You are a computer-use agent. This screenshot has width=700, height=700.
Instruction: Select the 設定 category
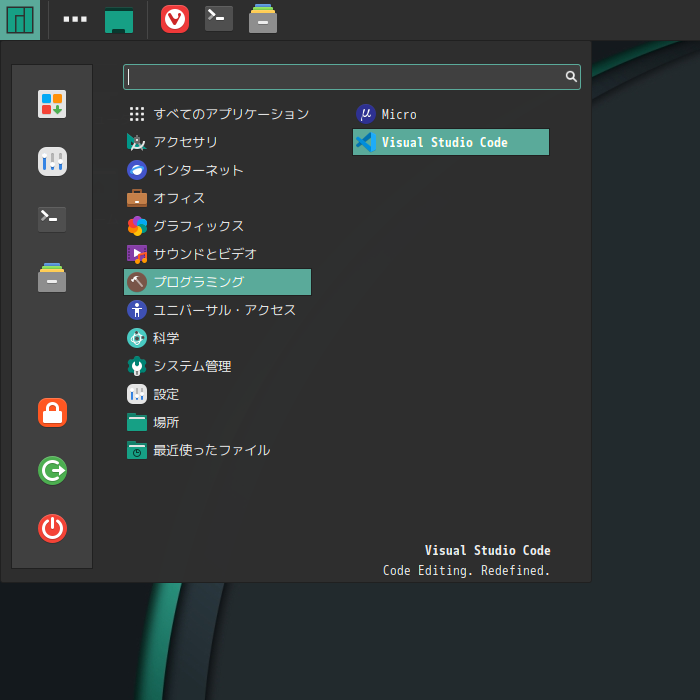click(x=217, y=394)
